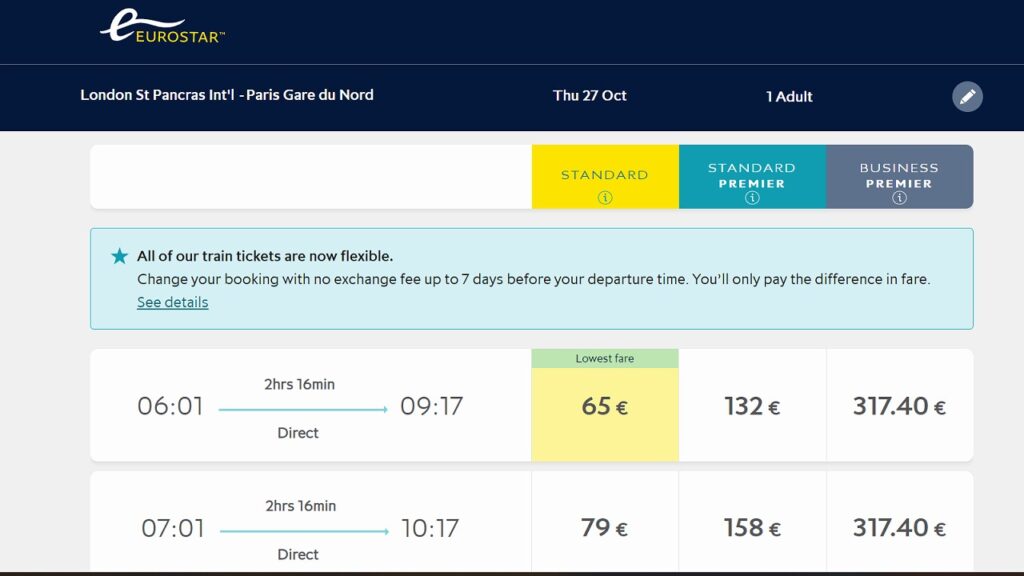
Task: Select the Business Premier class tab
Action: pyautogui.click(x=899, y=177)
